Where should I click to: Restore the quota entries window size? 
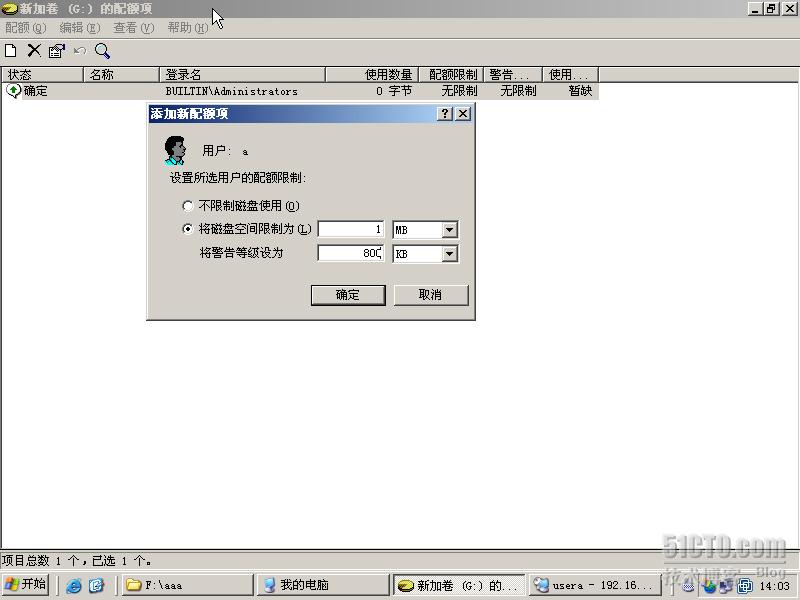tap(771, 9)
